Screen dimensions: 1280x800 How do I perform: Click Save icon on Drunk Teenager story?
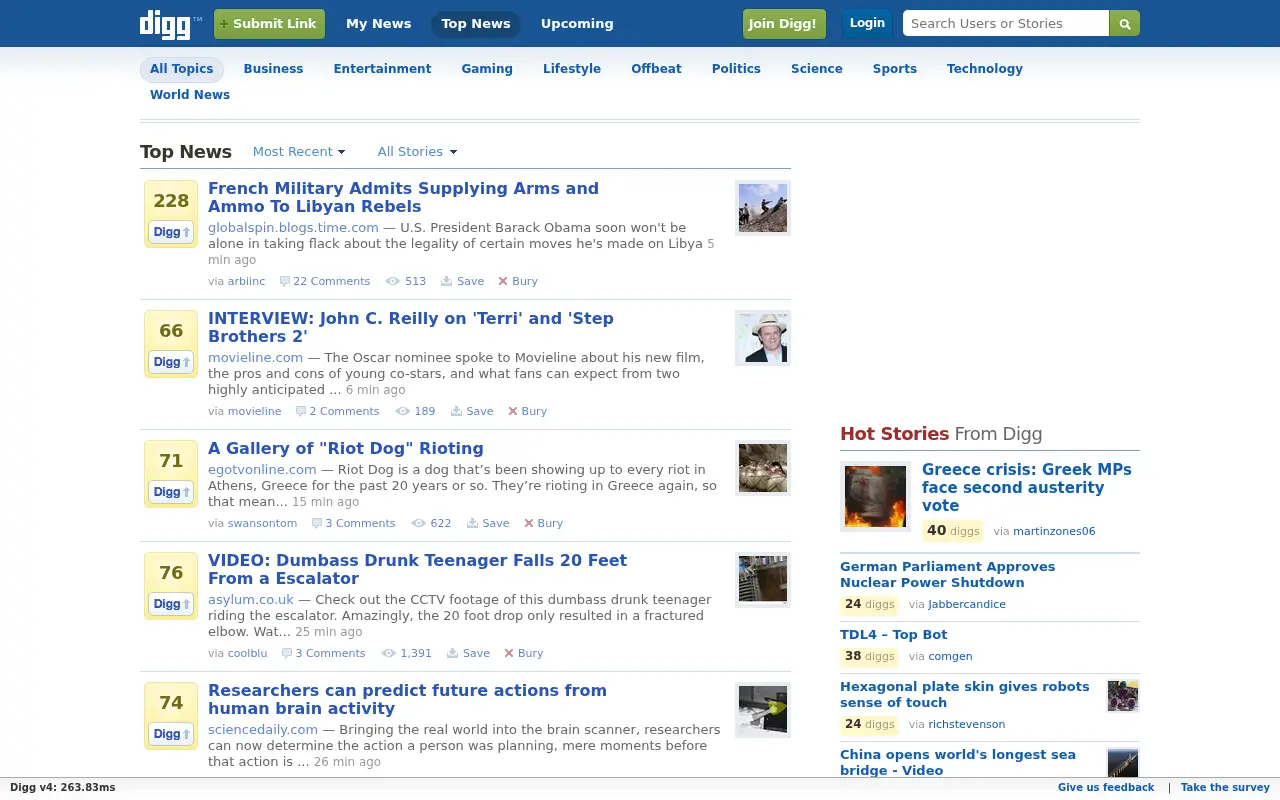coord(452,653)
